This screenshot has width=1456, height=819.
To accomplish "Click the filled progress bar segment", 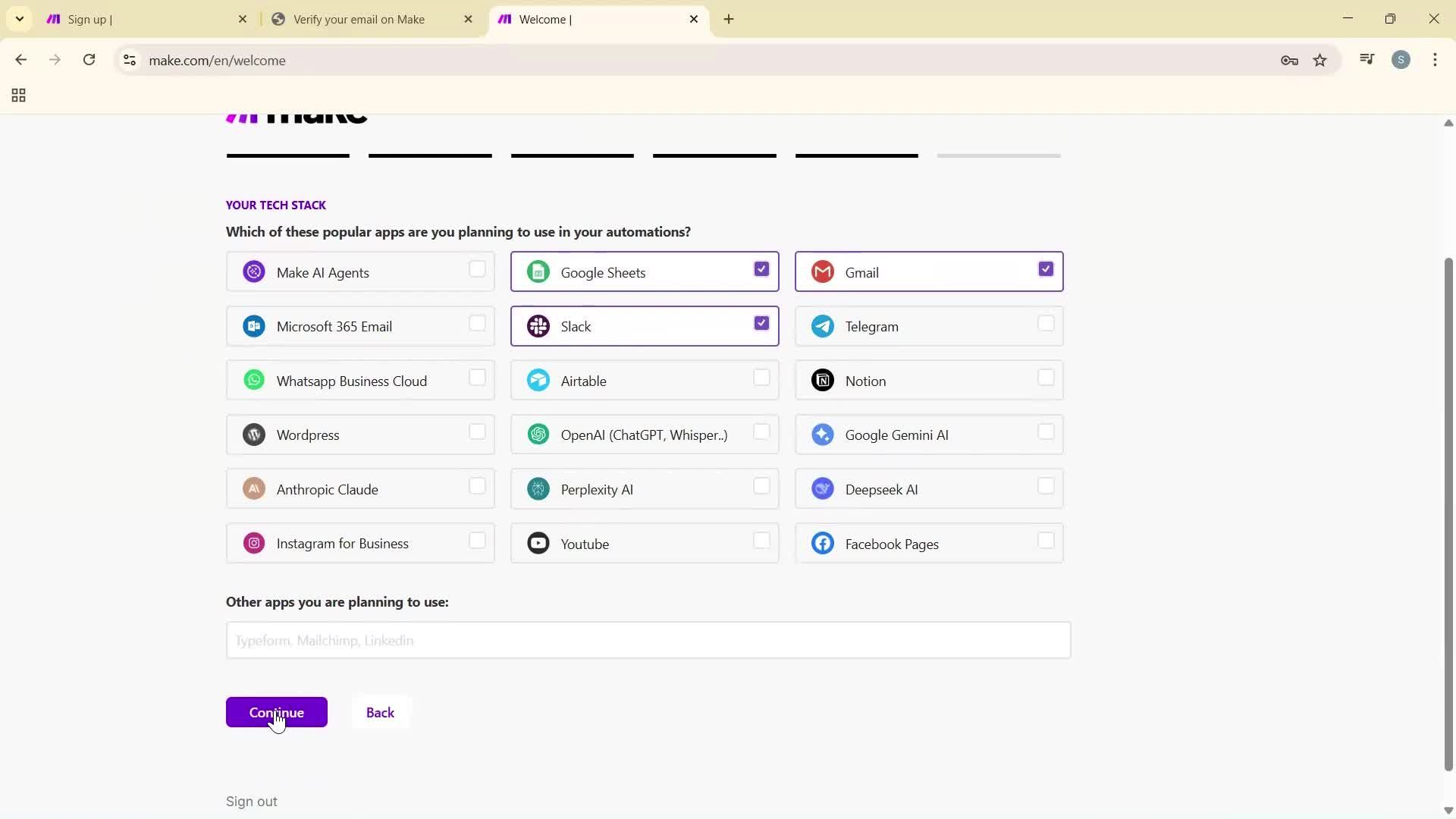I will 287,155.
